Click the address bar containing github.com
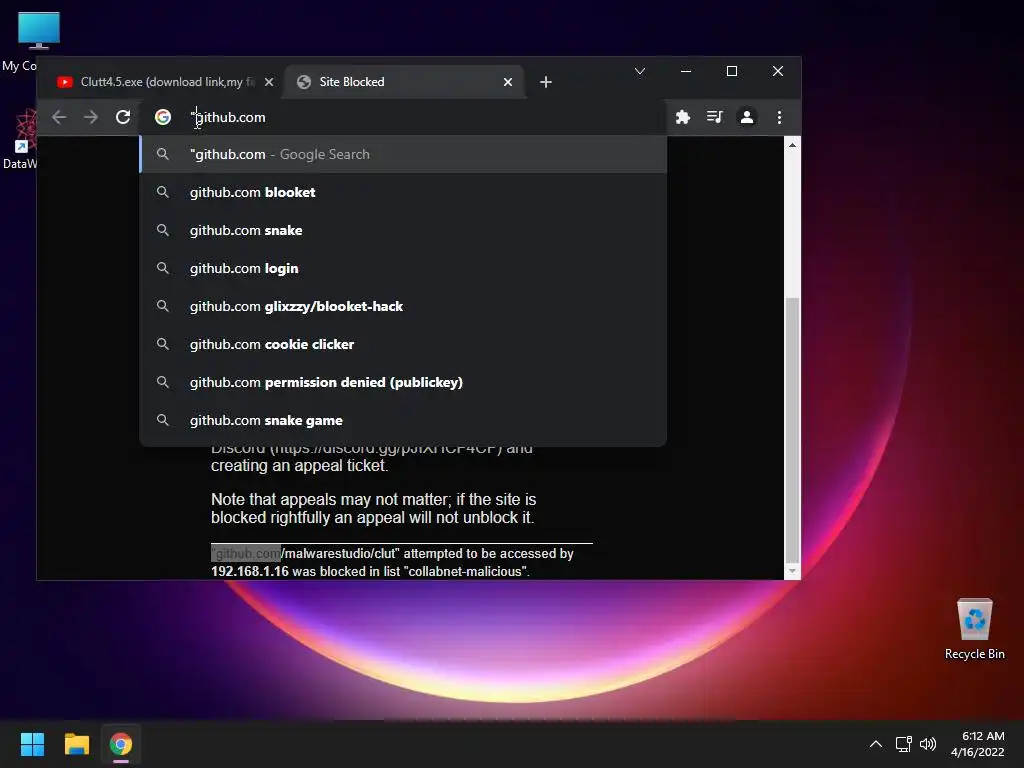This screenshot has height=768, width=1024. point(405,117)
